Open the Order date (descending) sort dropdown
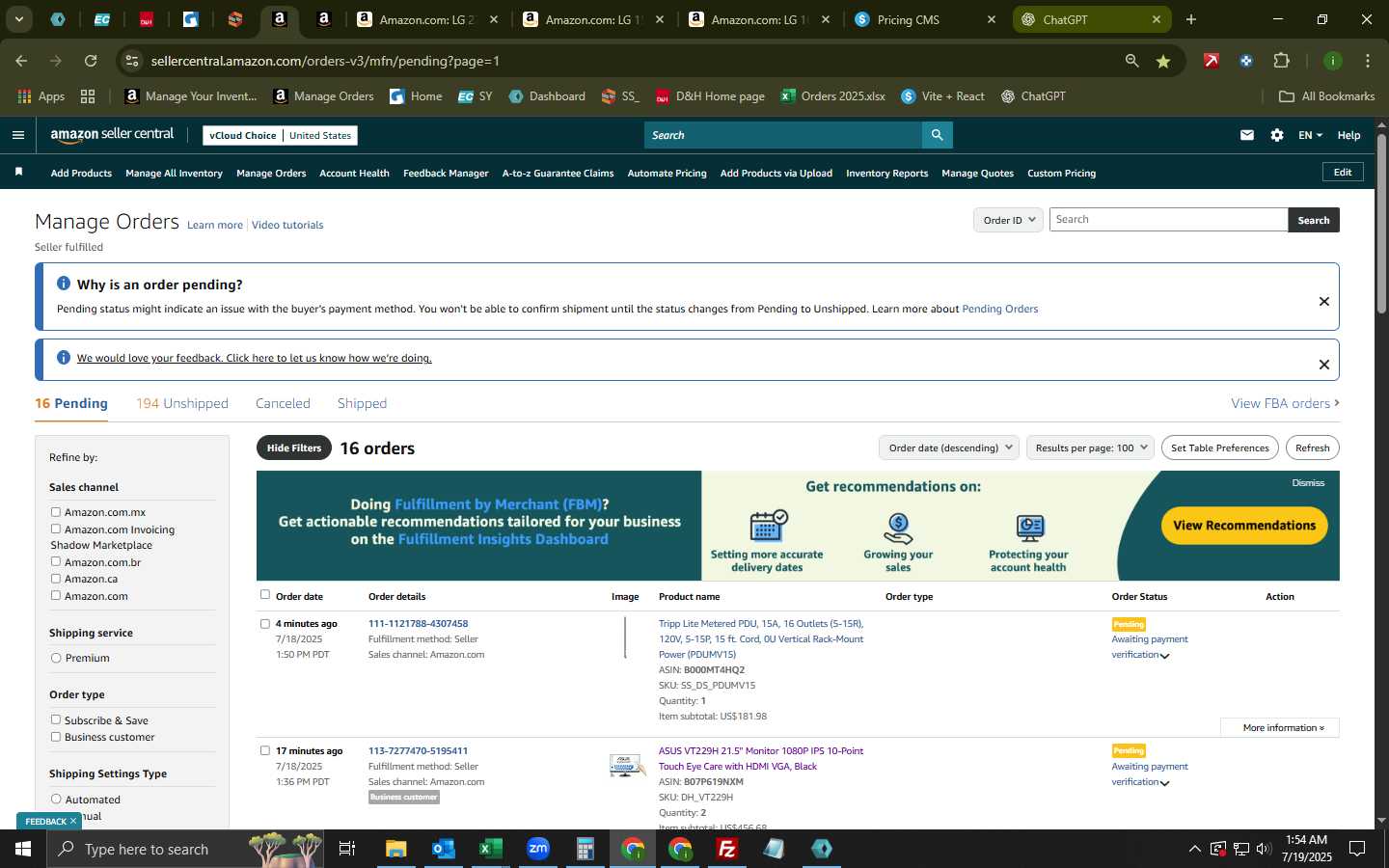The image size is (1389, 868). 949,448
